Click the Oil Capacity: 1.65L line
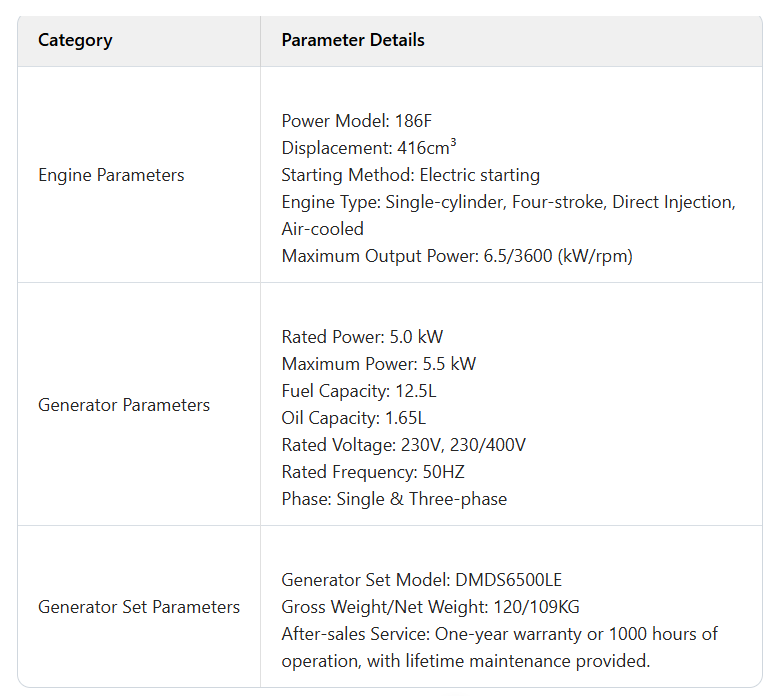This screenshot has width=774, height=696. [x=353, y=418]
